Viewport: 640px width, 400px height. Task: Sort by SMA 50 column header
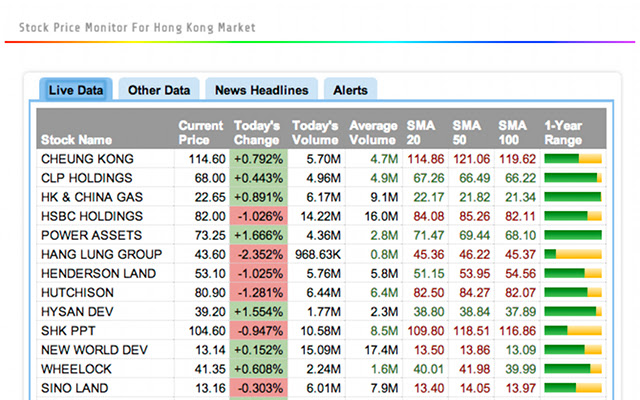point(467,133)
